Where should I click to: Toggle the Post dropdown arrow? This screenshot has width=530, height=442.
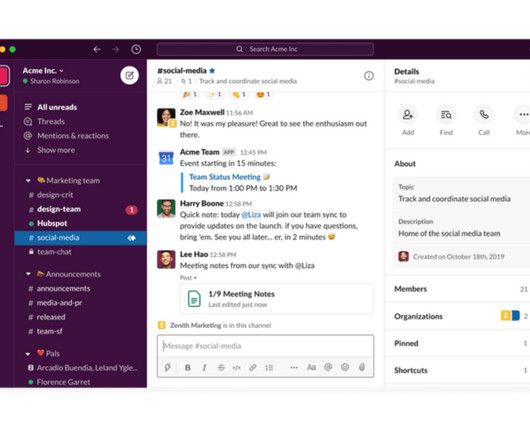pyautogui.click(x=195, y=278)
